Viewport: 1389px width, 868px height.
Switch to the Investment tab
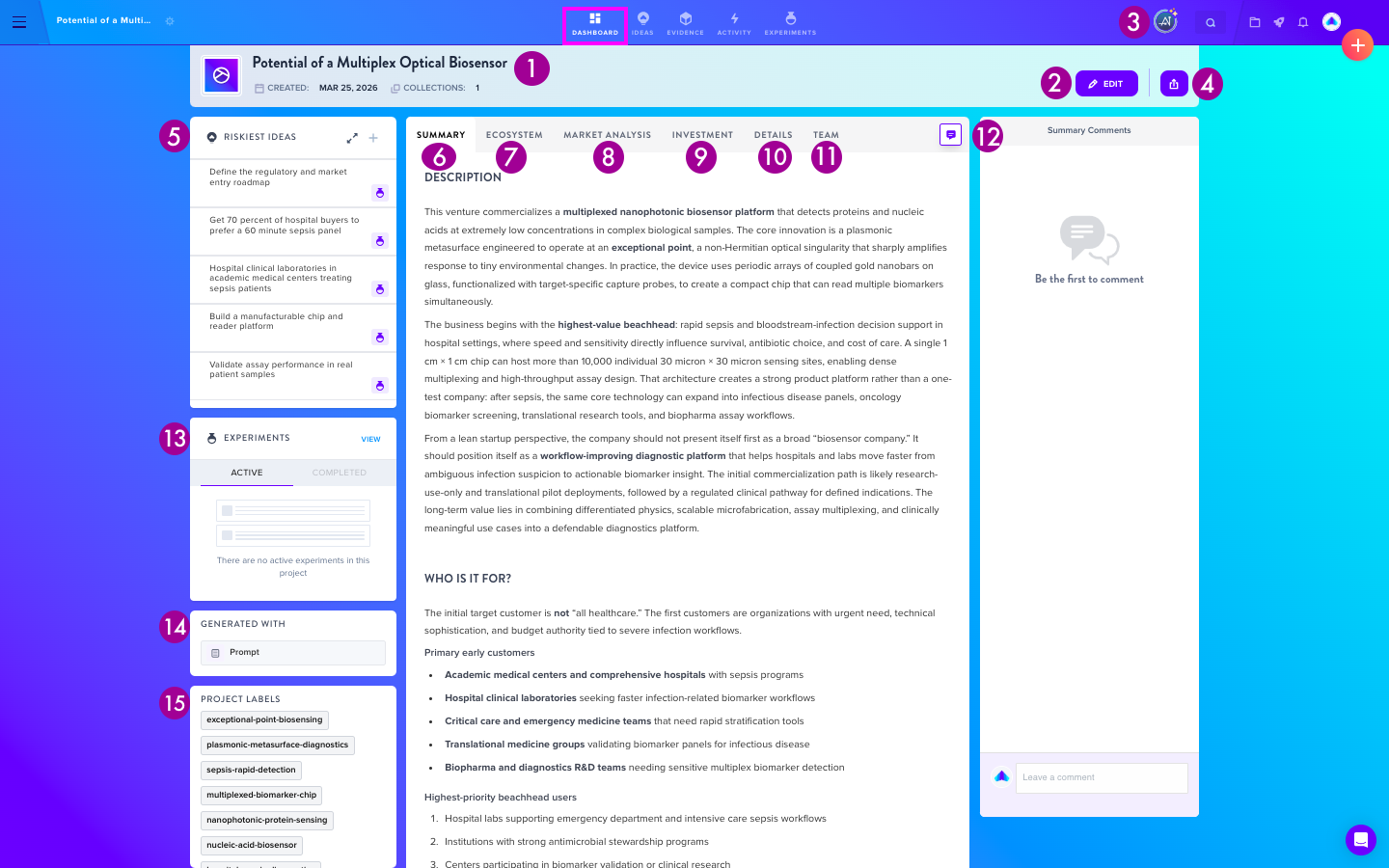pyautogui.click(x=702, y=135)
